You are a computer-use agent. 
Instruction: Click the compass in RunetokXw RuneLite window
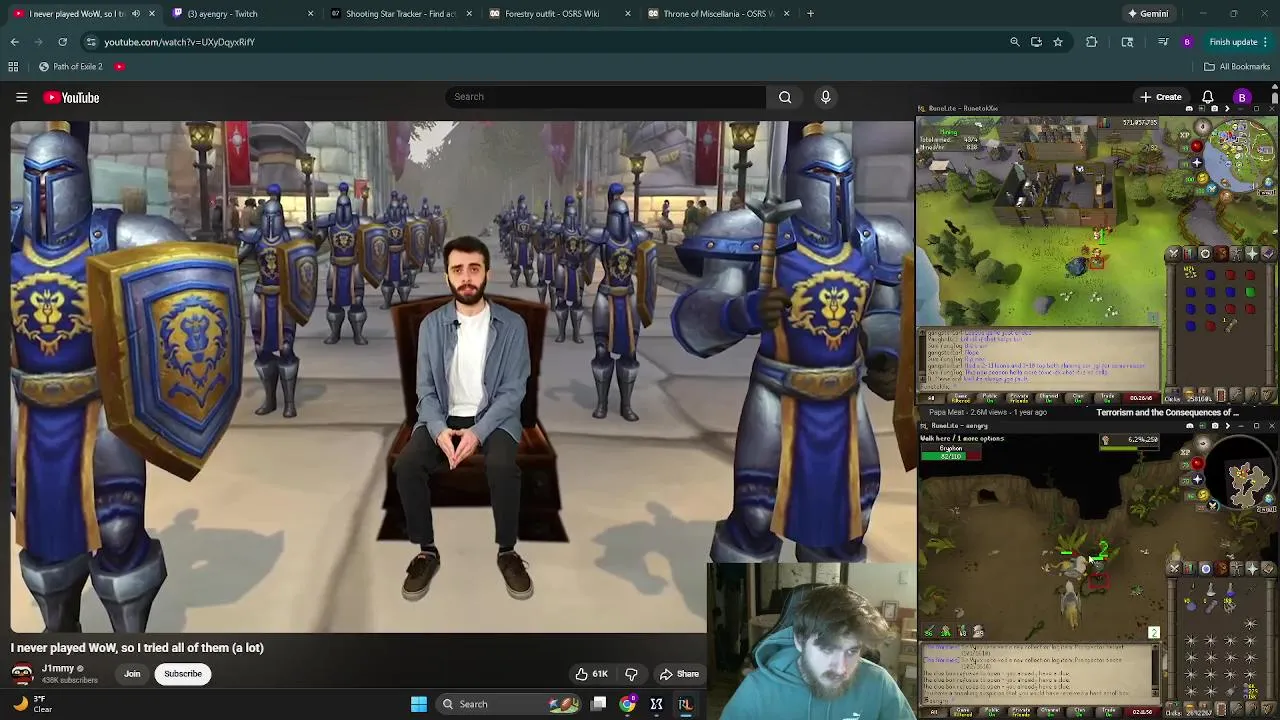[1202, 127]
